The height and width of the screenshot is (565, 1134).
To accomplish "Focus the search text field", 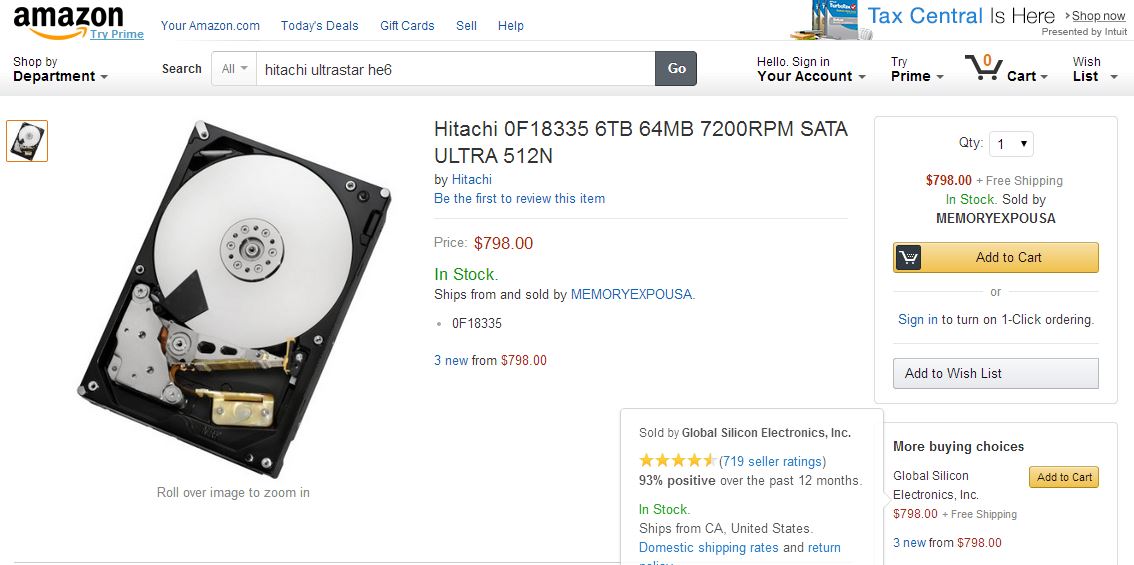I will coord(455,69).
